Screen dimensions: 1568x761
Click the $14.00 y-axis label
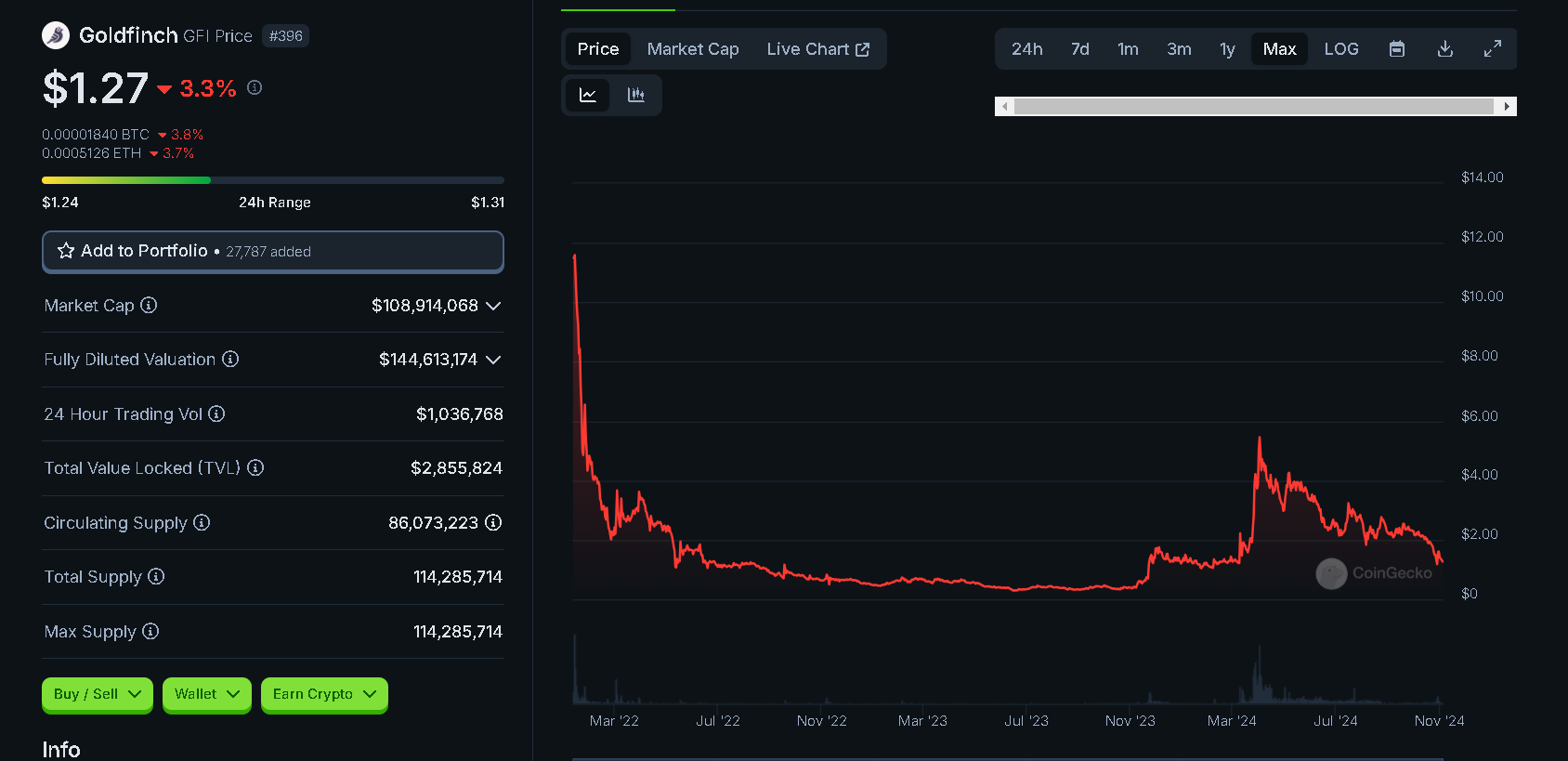[x=1483, y=177]
